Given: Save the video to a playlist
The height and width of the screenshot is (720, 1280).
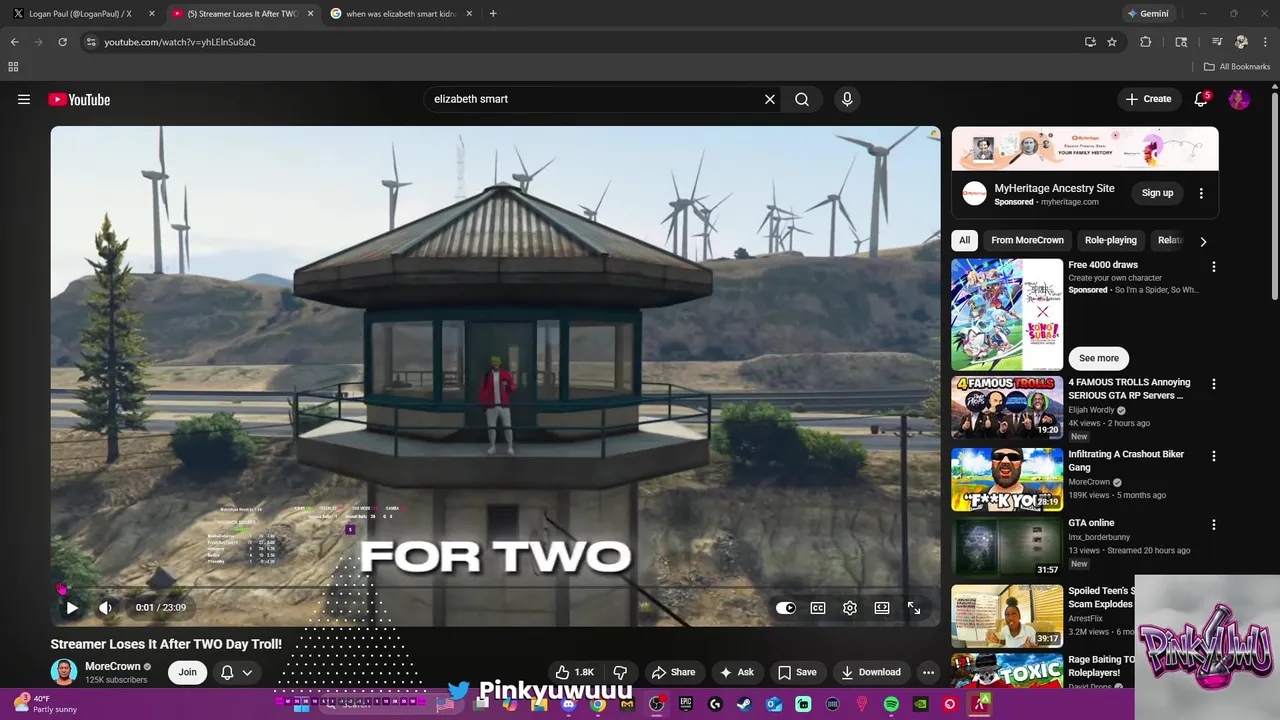Looking at the screenshot, I should coord(798,672).
